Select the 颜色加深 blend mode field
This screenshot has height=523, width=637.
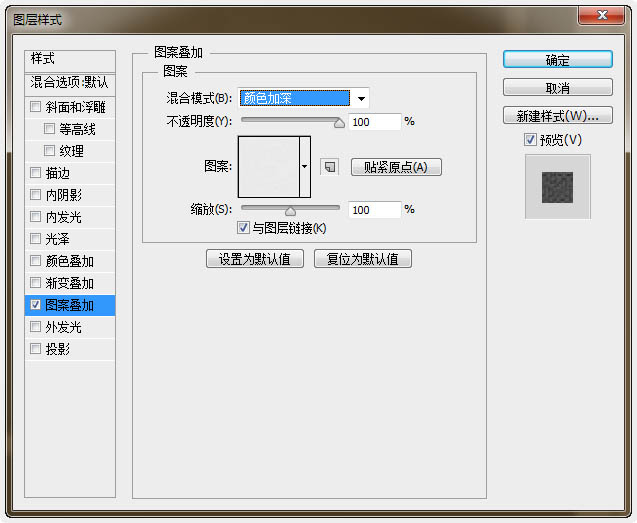[295, 98]
